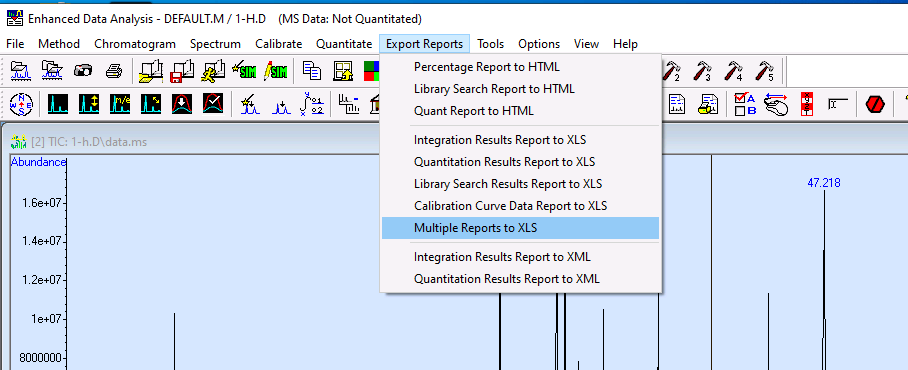Screen dimensions: 908x370
Task: Click the text cursor bracket icon
Action: (x=838, y=104)
